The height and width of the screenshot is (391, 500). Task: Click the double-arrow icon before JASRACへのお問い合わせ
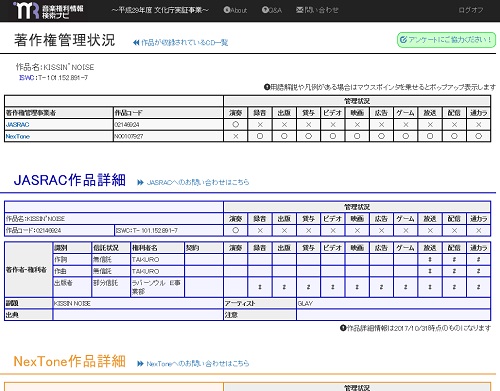(140, 182)
